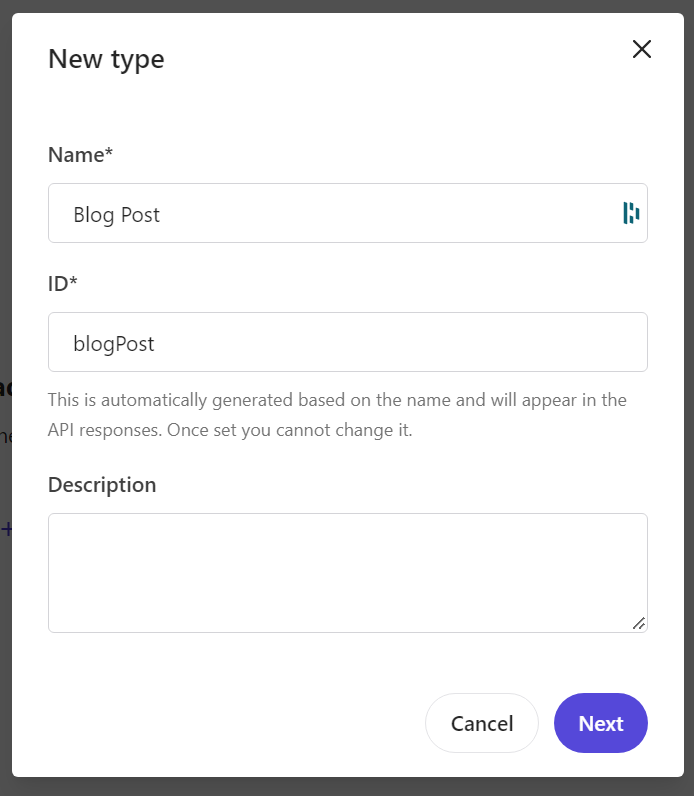
Task: Close the New type dialog
Action: click(x=641, y=49)
